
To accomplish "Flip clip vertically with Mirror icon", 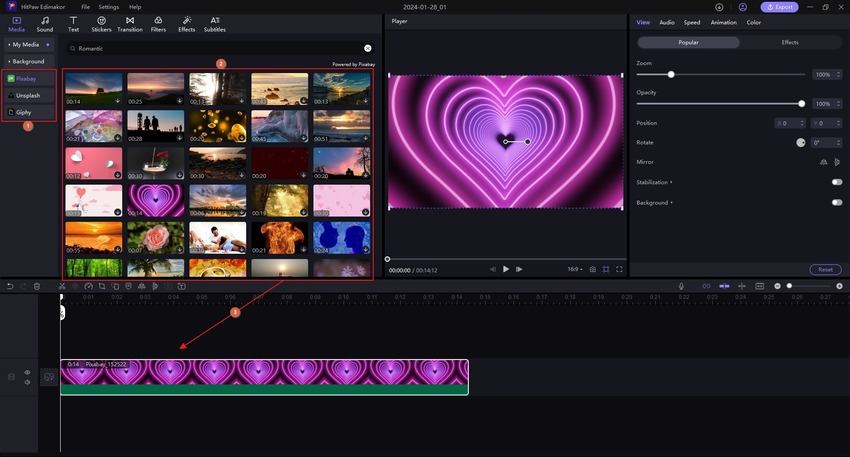I will coord(837,162).
